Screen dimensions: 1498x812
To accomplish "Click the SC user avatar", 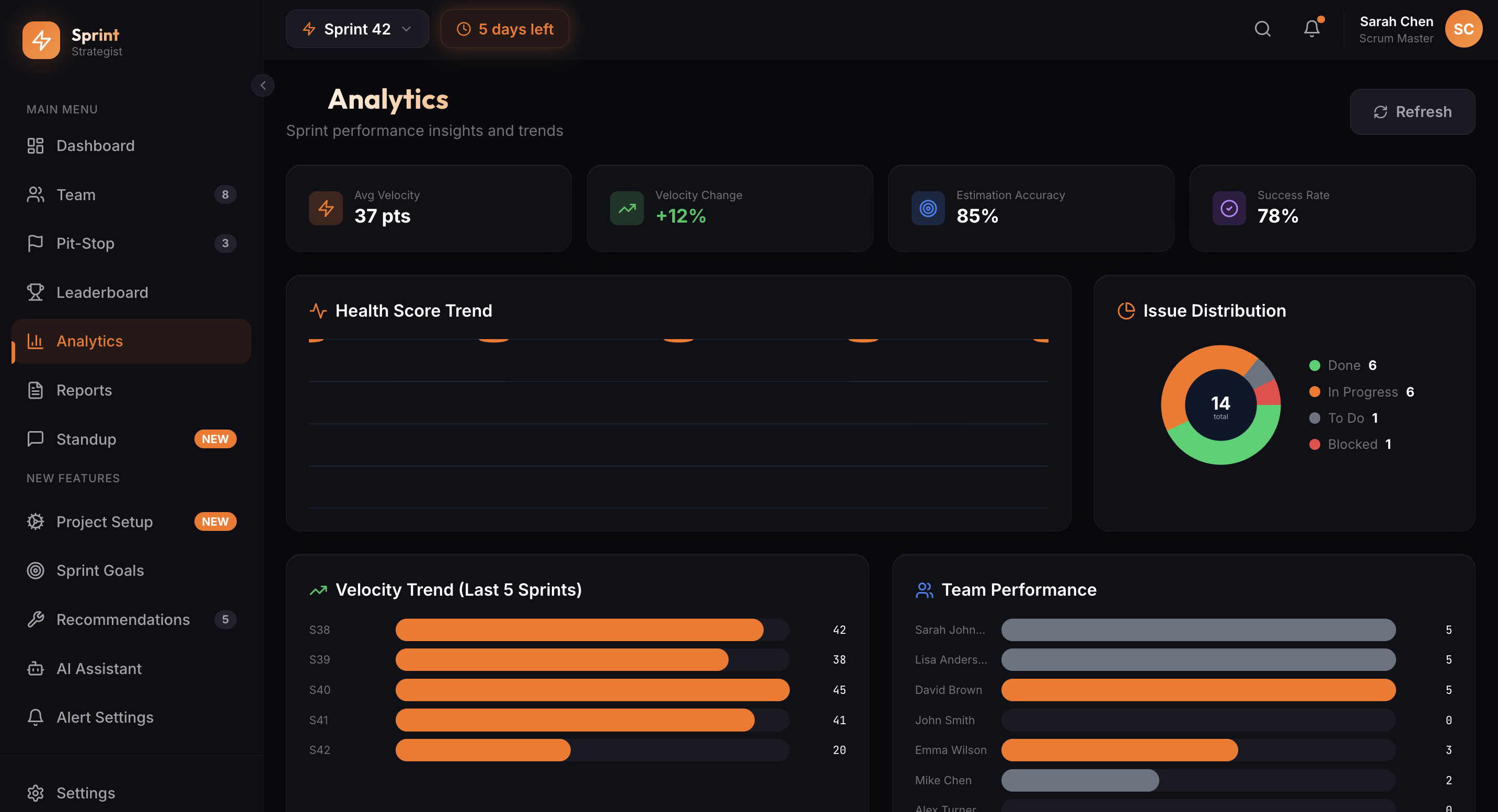I will (1463, 29).
